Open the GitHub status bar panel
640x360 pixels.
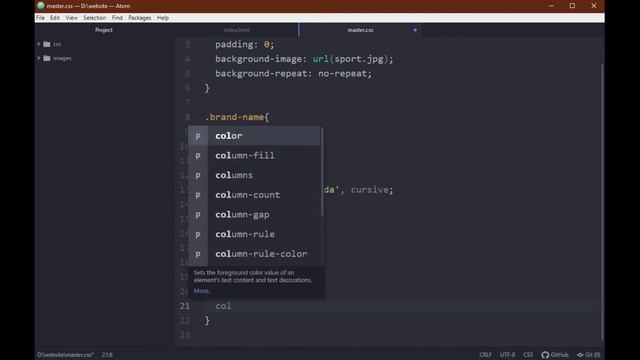tap(555, 355)
